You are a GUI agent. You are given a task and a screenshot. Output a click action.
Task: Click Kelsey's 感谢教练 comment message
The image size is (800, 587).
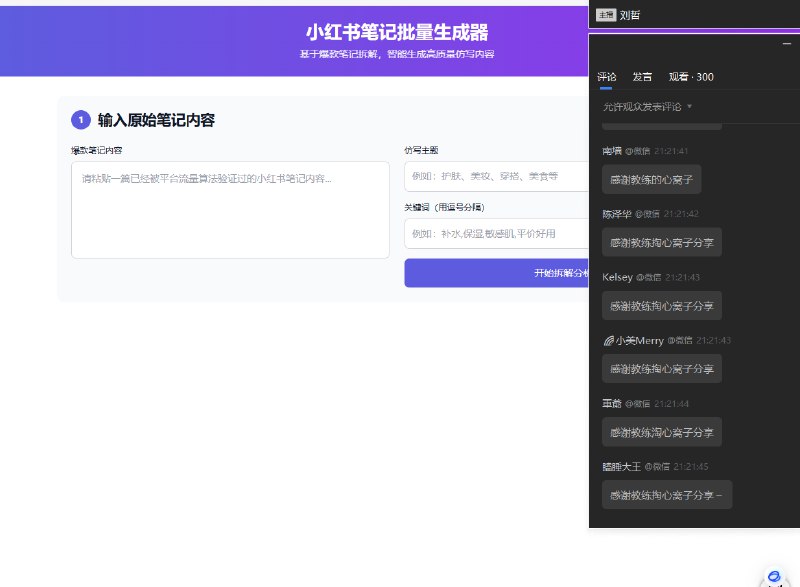(661, 304)
